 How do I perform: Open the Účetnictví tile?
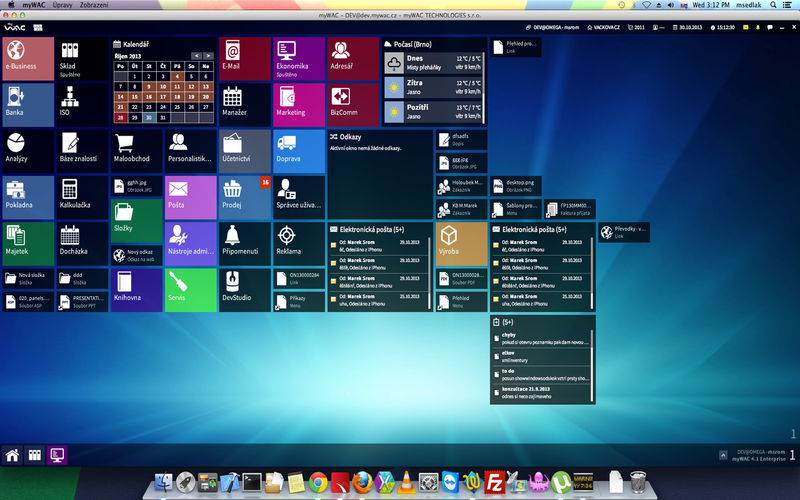pyautogui.click(x=245, y=152)
